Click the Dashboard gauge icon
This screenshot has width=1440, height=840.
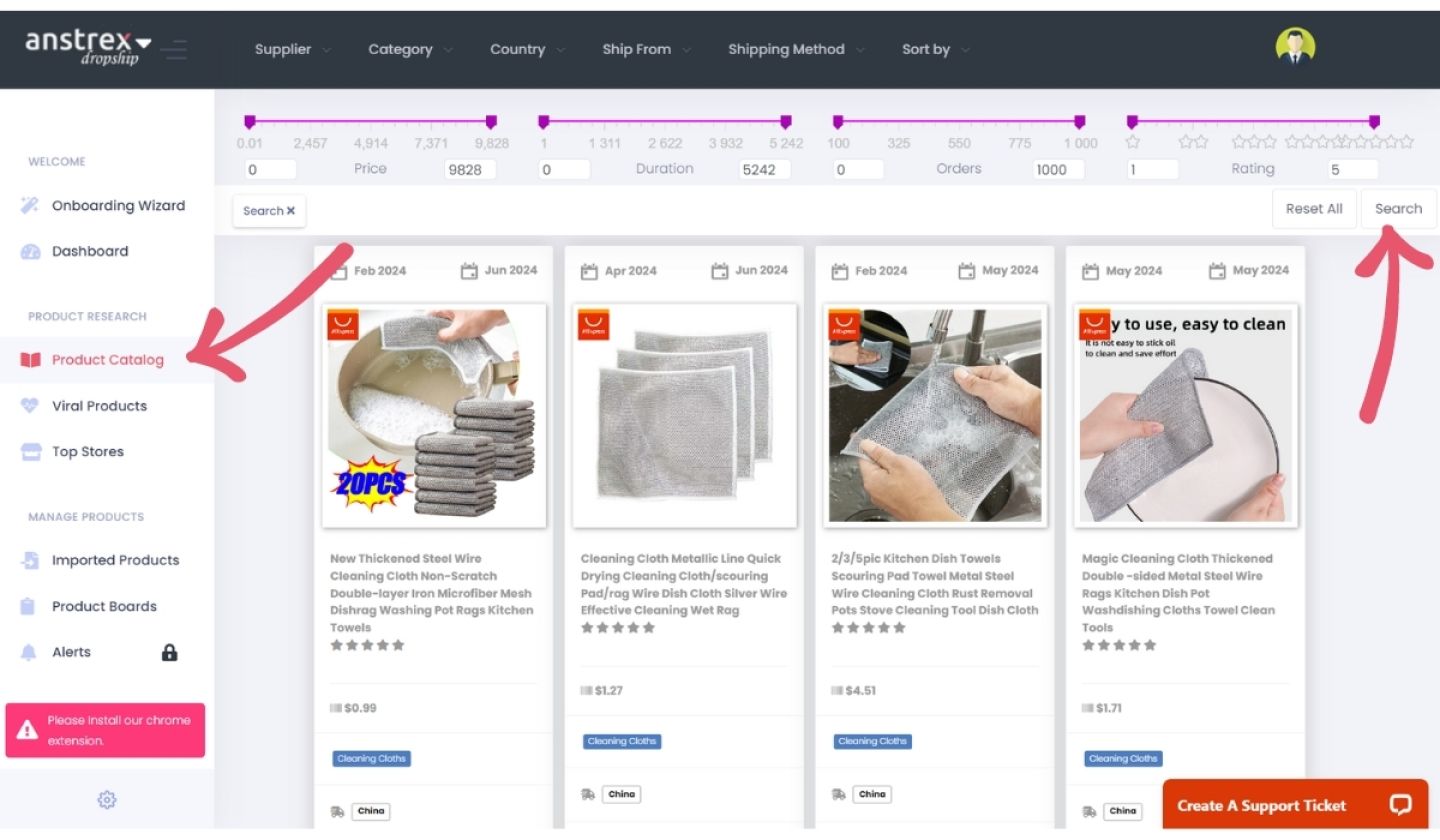click(30, 252)
